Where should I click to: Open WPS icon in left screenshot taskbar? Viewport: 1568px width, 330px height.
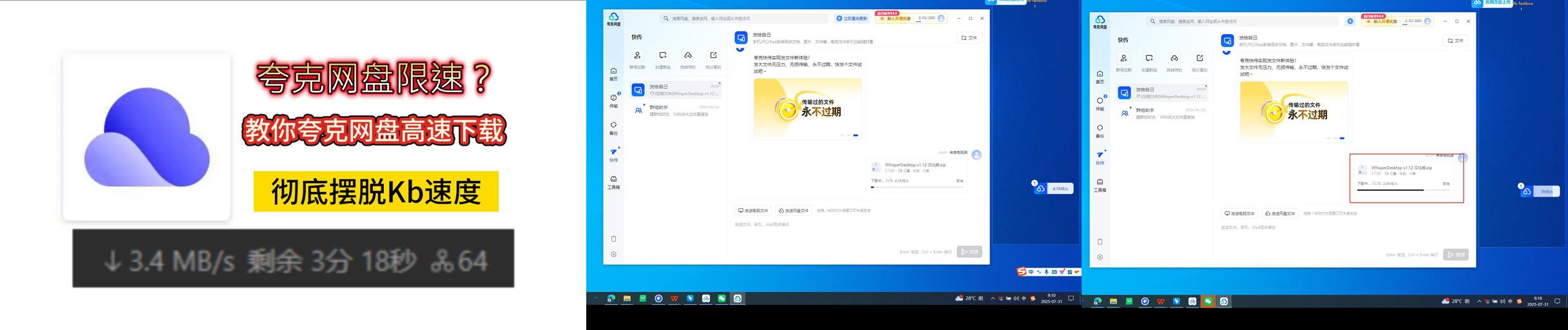pyautogui.click(x=674, y=298)
